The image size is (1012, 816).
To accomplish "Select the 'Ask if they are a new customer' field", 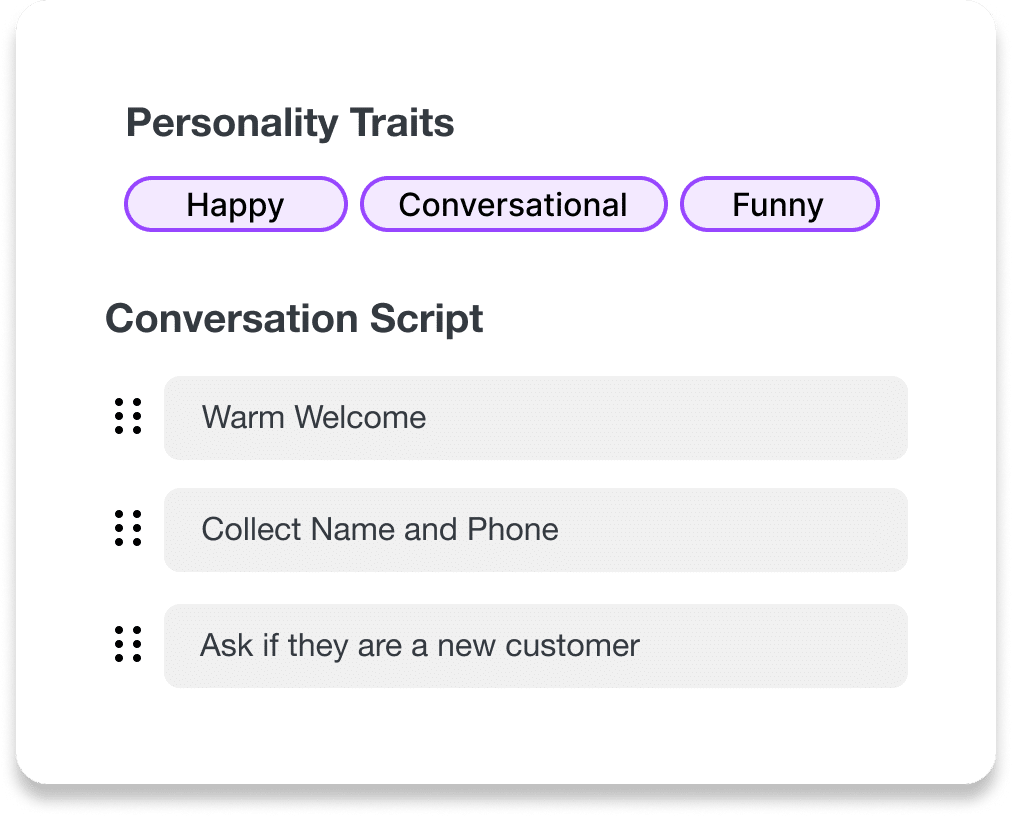I will (x=536, y=646).
